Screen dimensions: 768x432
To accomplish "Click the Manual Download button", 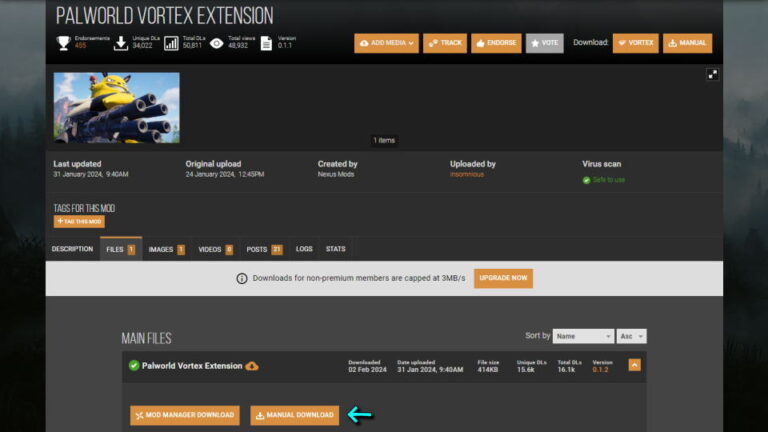I will pyautogui.click(x=295, y=415).
